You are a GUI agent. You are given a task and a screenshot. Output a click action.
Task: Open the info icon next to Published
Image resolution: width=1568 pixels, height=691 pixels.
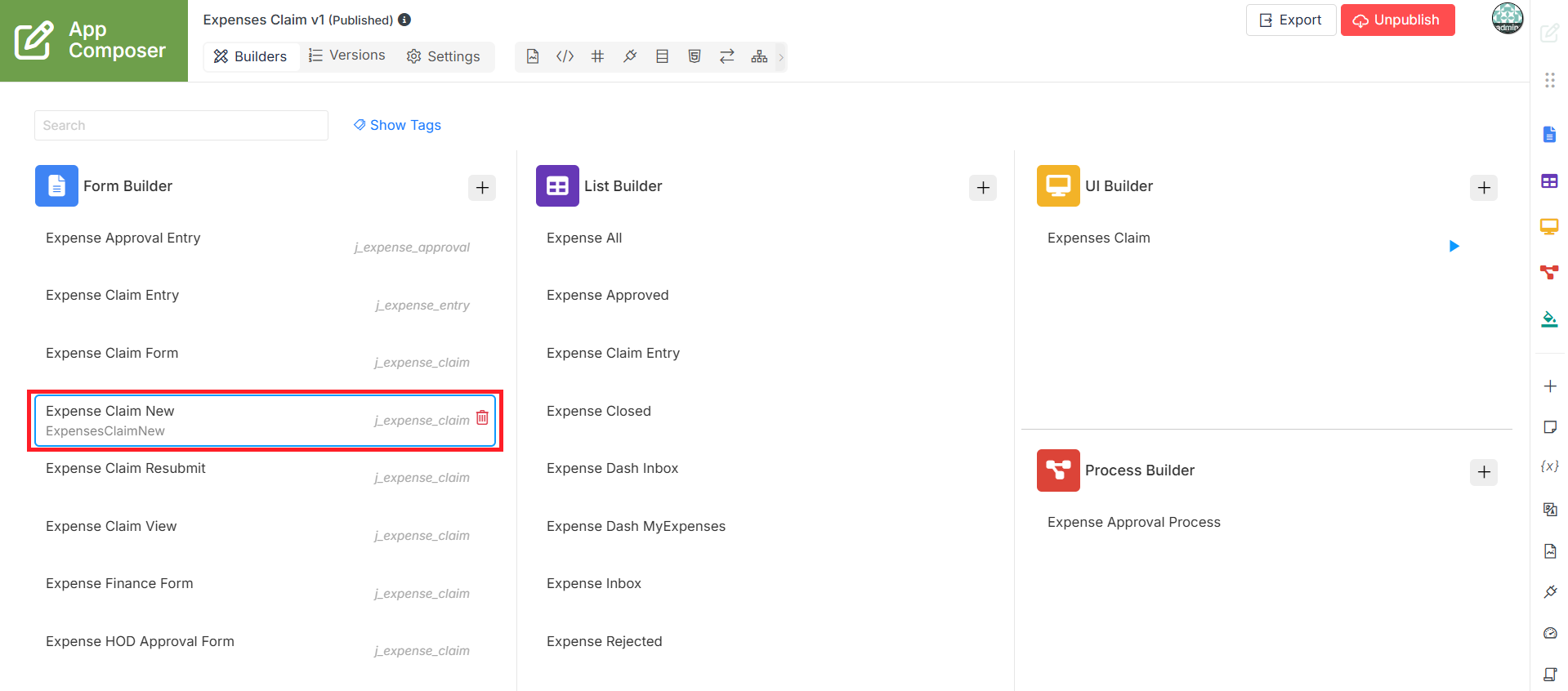pos(404,20)
